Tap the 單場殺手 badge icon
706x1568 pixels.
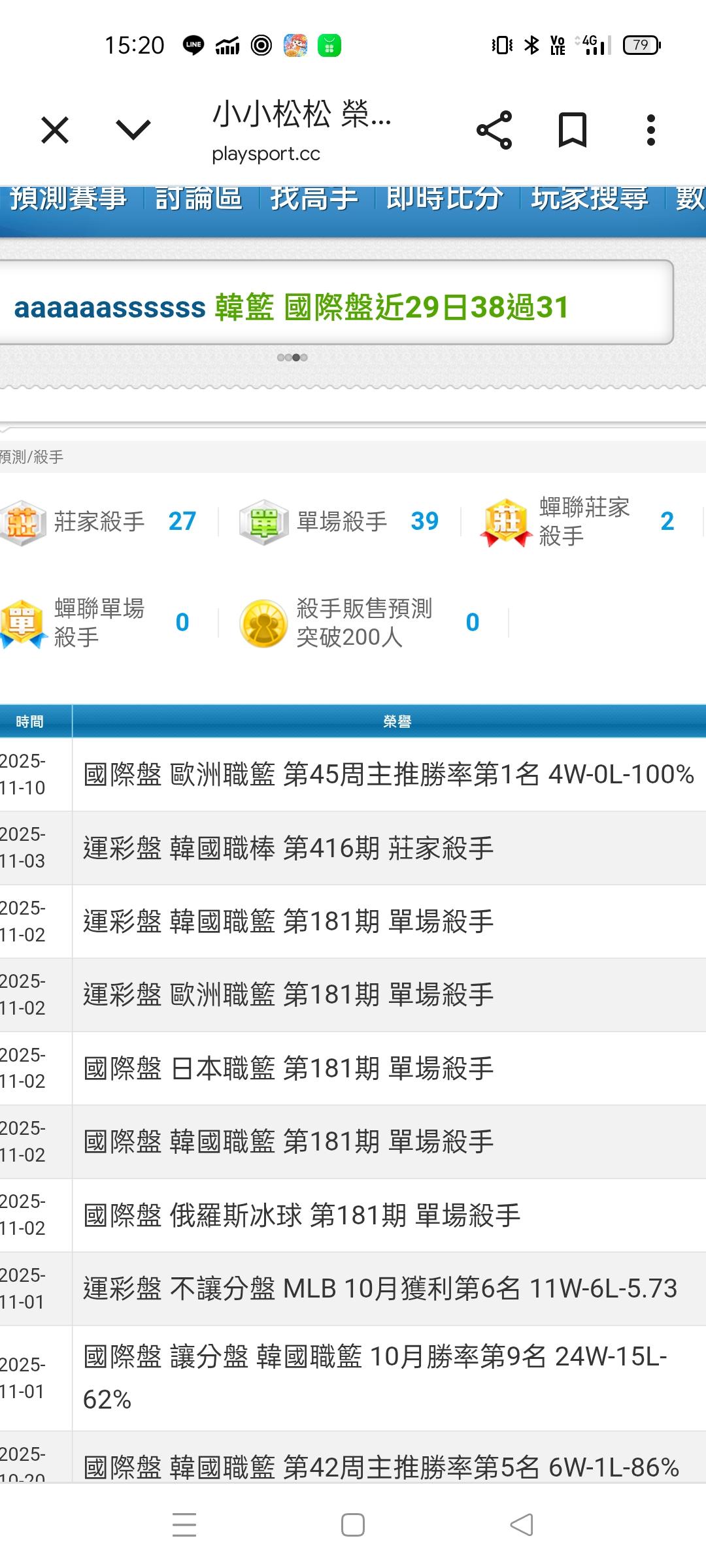pos(264,522)
